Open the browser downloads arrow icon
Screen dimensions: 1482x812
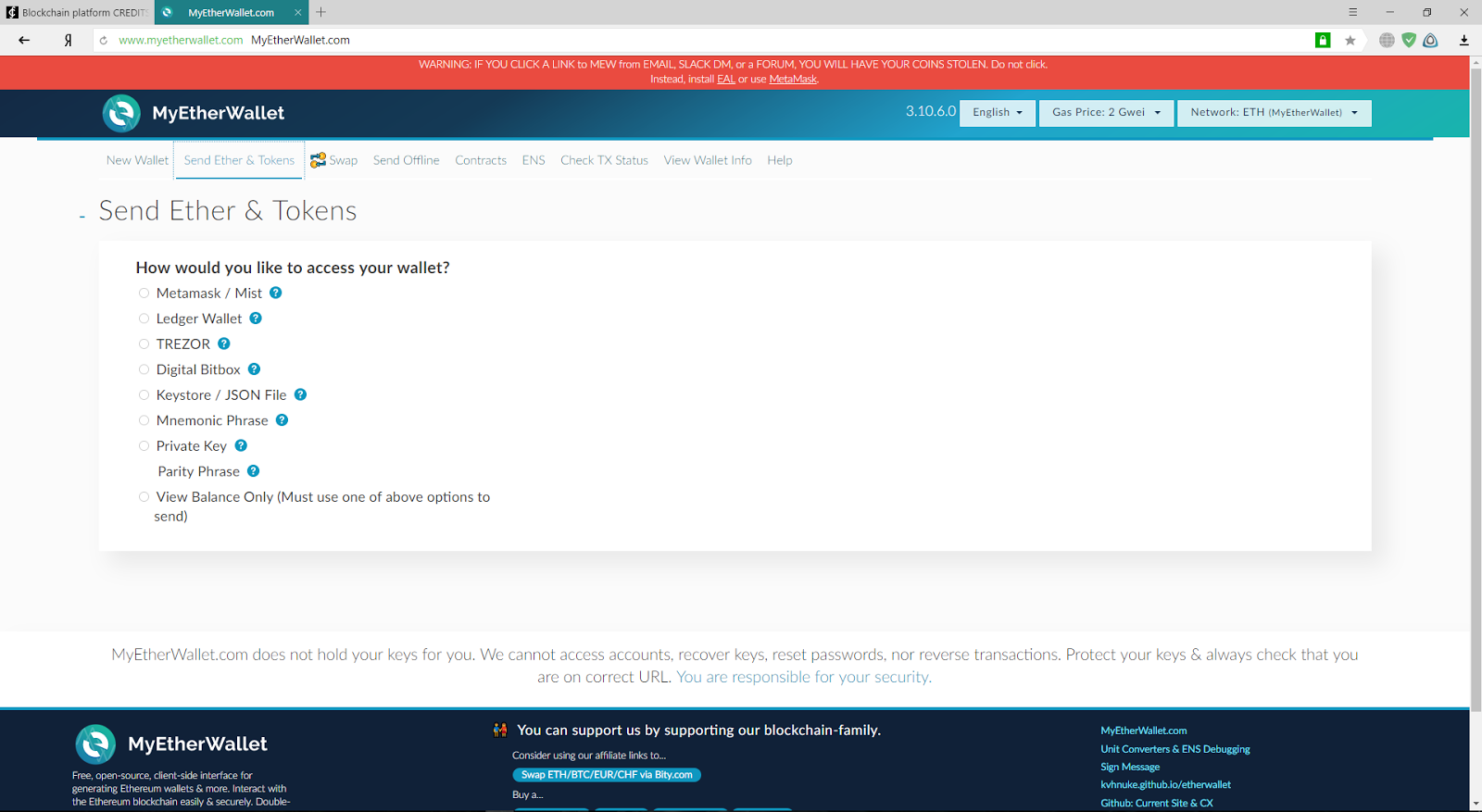[x=1464, y=40]
